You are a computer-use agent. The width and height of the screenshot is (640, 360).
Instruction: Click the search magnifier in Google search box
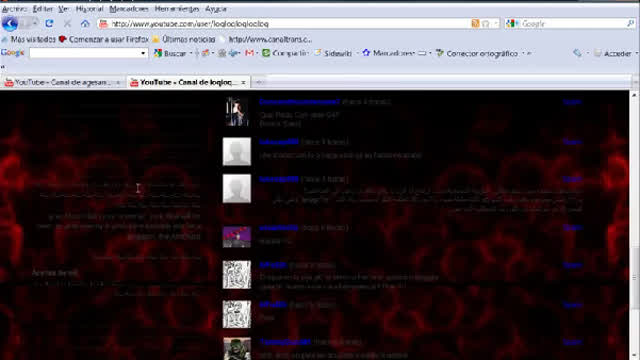coord(630,24)
